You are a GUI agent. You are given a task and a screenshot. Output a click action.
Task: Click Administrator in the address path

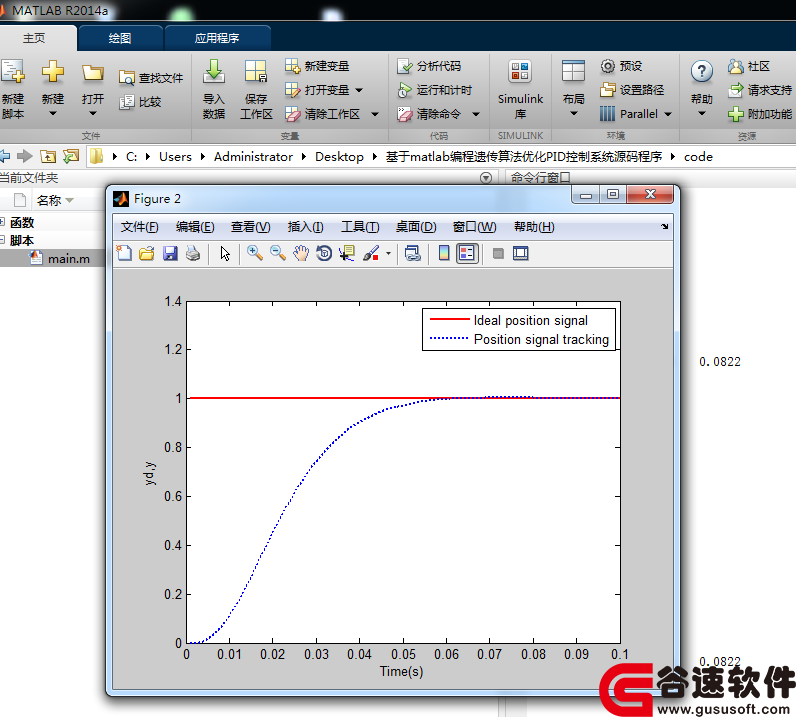[x=253, y=156]
